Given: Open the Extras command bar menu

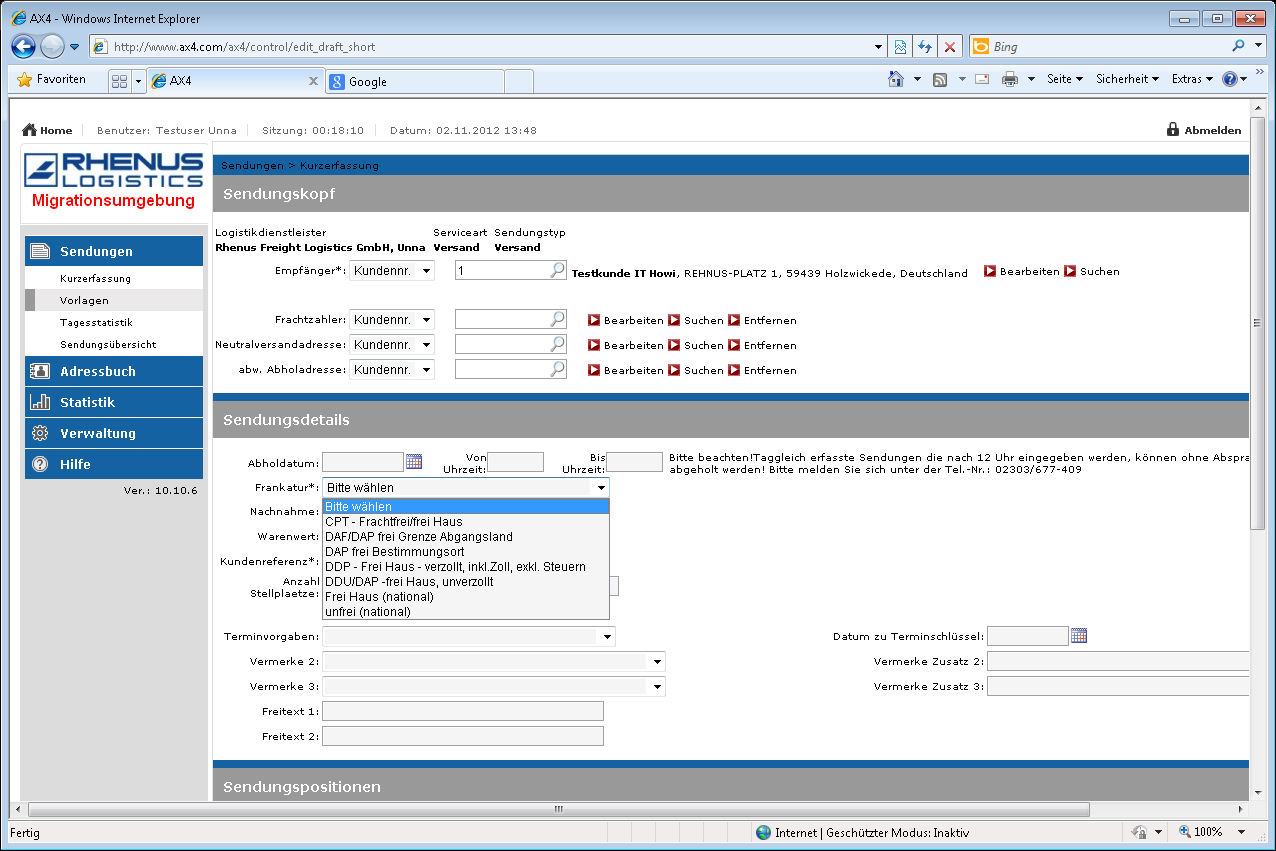Looking at the screenshot, I should pos(1192,79).
